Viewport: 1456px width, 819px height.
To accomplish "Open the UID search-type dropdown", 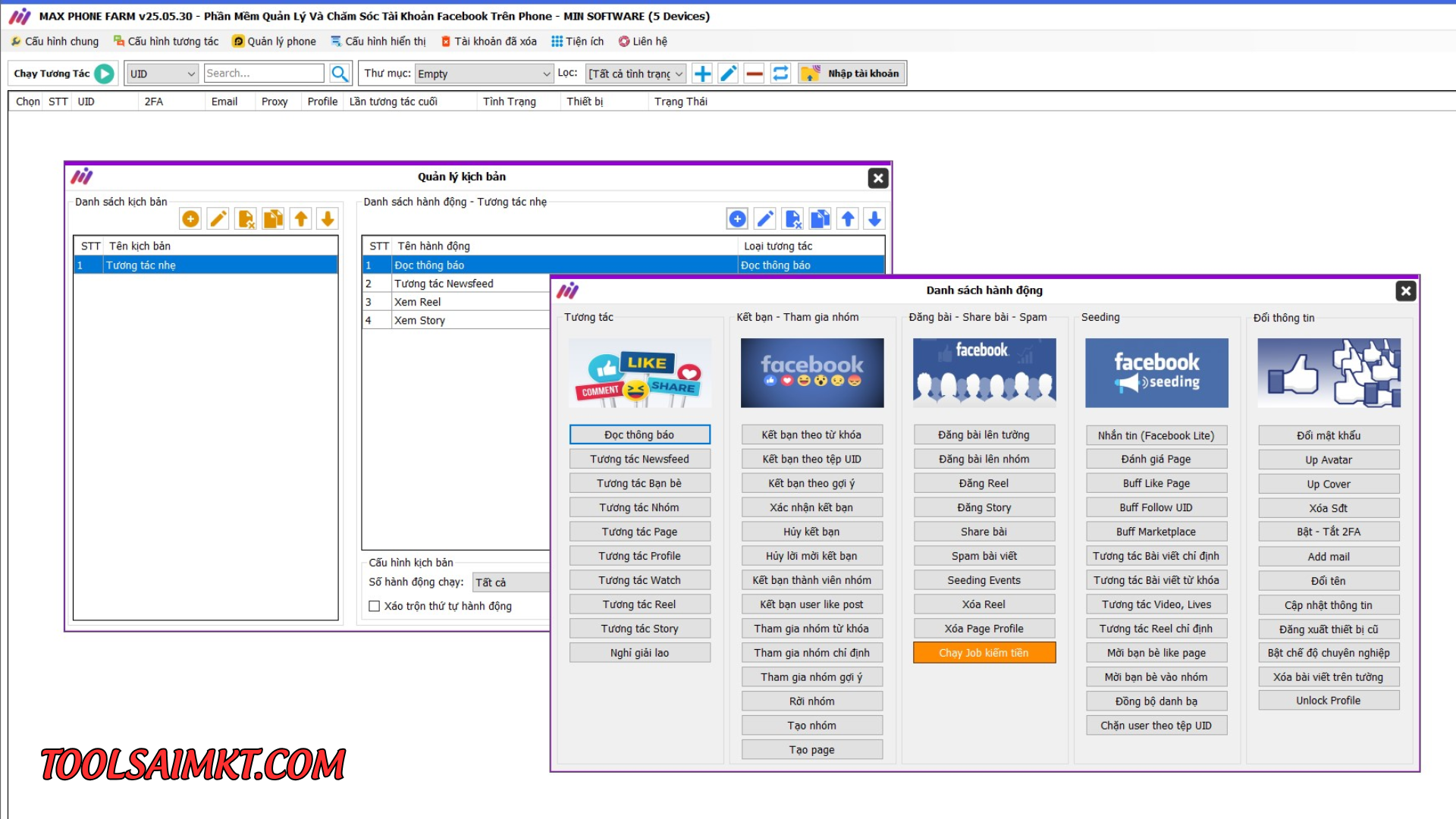I will [162, 74].
